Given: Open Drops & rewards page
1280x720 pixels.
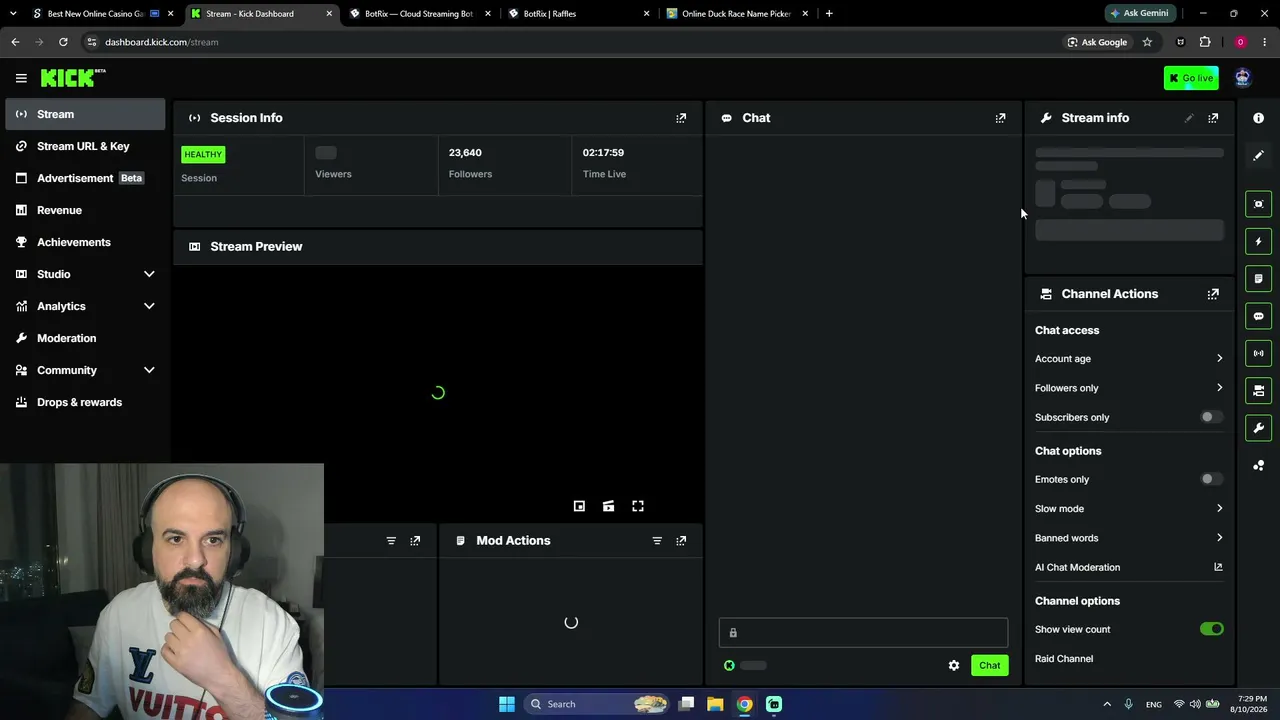Looking at the screenshot, I should point(85,402).
